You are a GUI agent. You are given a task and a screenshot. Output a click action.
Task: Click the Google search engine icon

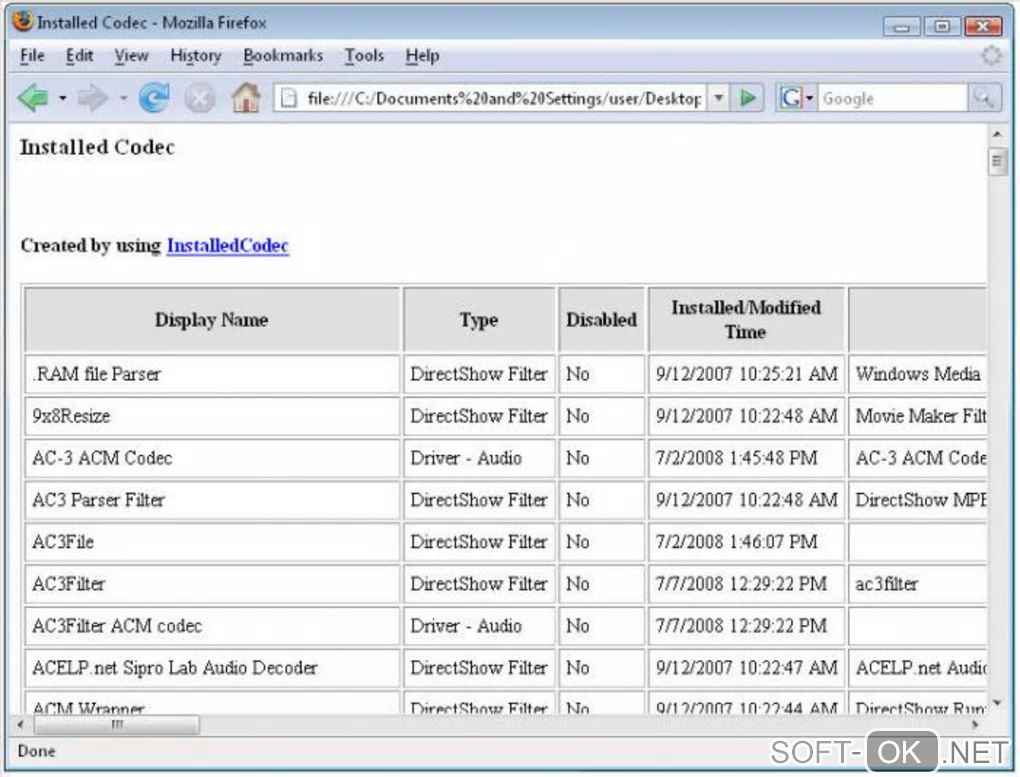790,98
